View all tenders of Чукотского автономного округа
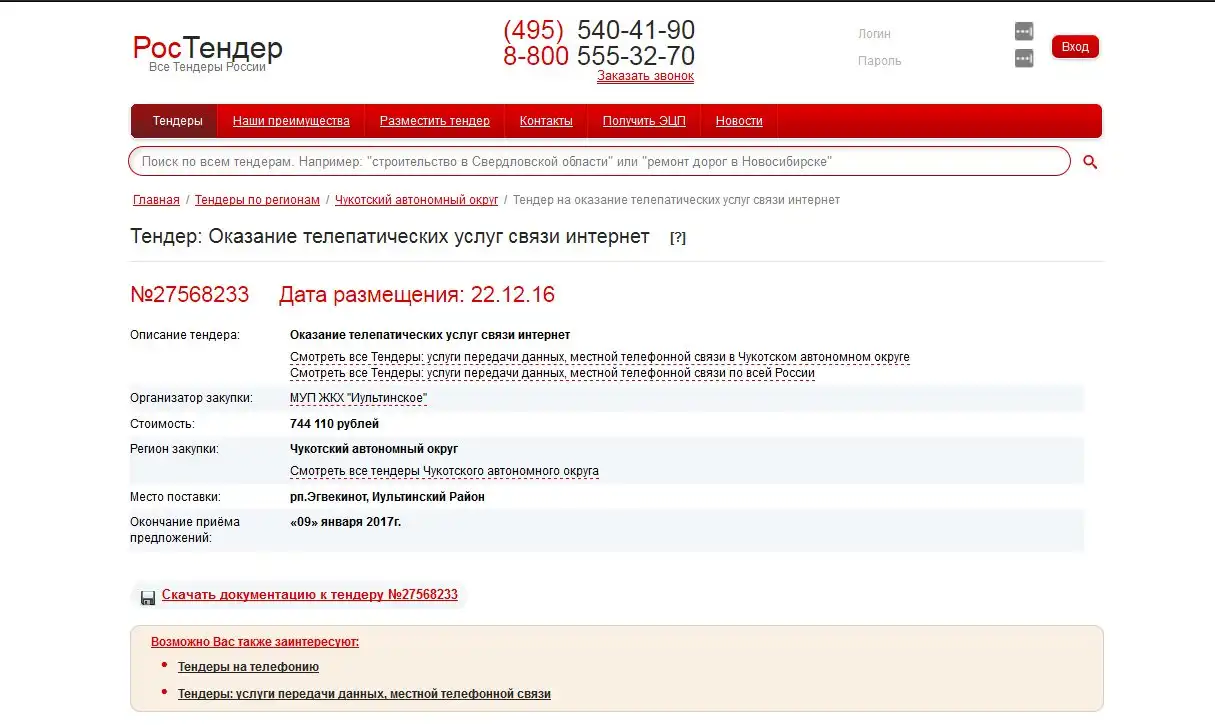The height and width of the screenshot is (725, 1215). pos(444,471)
